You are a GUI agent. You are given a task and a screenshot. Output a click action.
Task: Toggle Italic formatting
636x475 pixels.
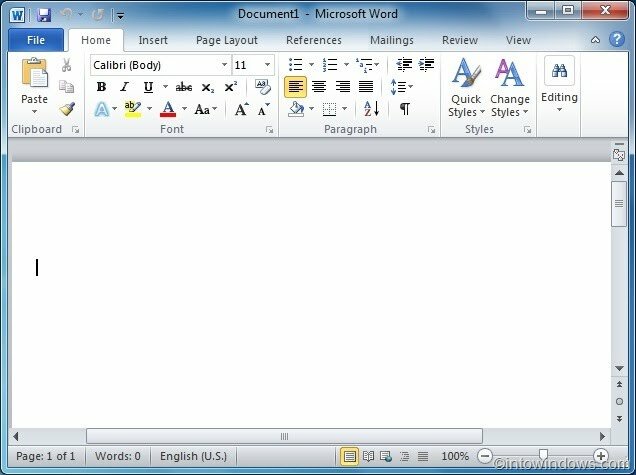pos(125,87)
